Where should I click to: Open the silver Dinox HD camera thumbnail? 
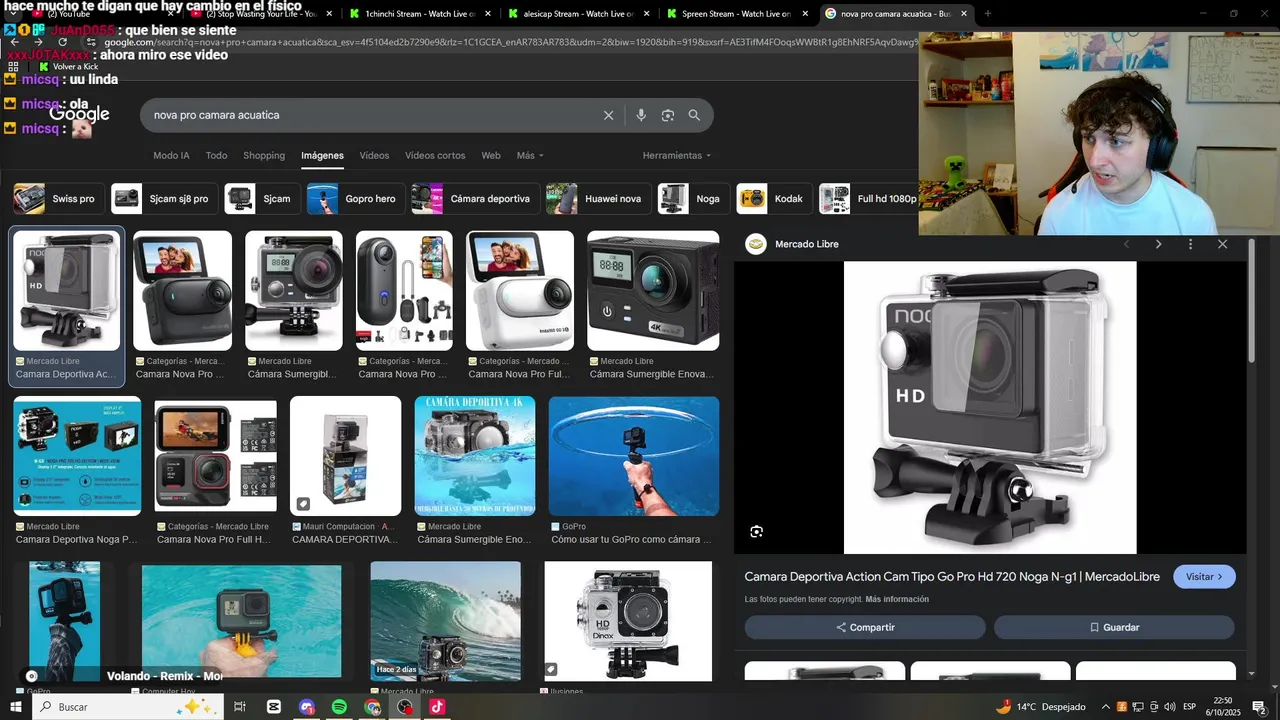628,621
